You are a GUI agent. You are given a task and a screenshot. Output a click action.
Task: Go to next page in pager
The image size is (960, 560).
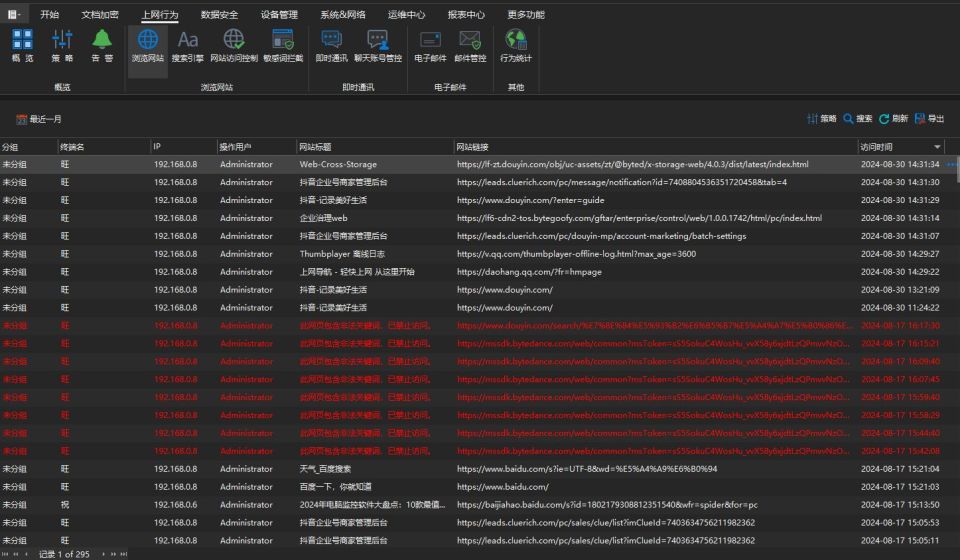point(113,554)
